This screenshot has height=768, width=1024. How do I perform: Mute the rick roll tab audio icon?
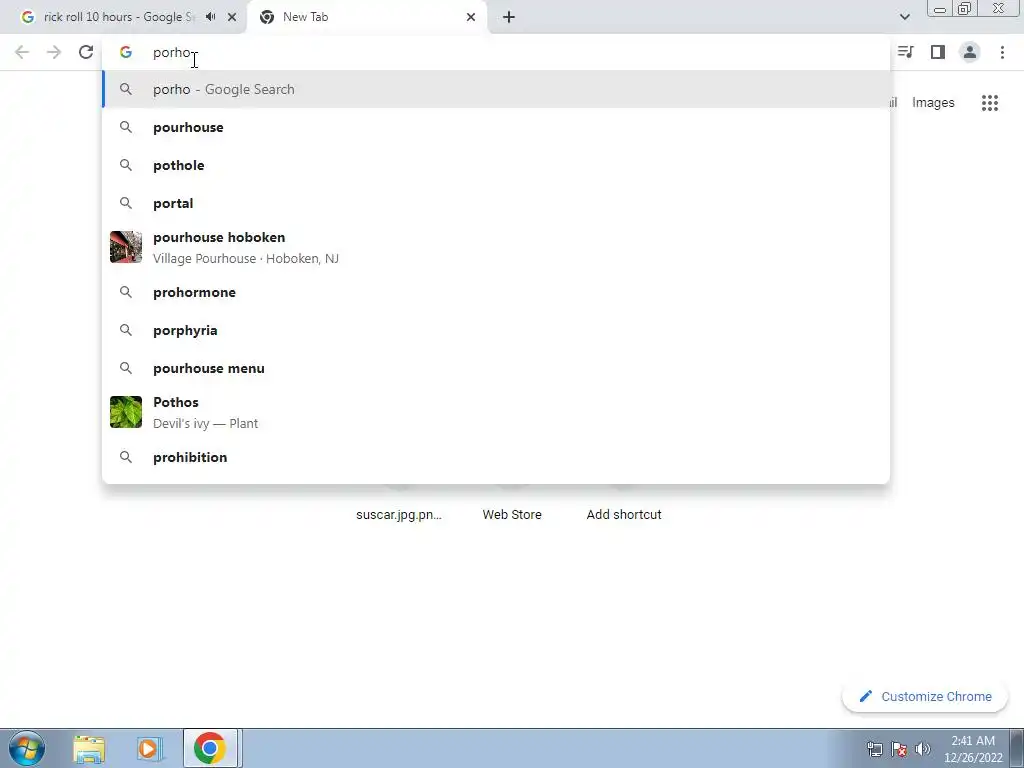pos(210,17)
